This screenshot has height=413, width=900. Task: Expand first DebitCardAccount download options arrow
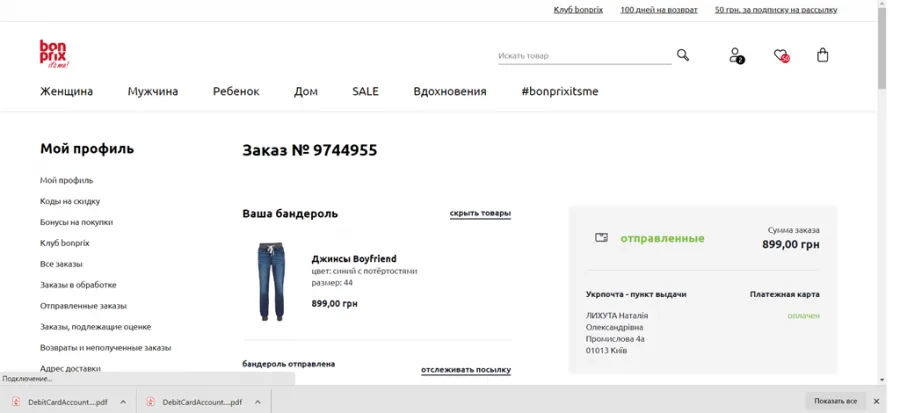coord(123,402)
